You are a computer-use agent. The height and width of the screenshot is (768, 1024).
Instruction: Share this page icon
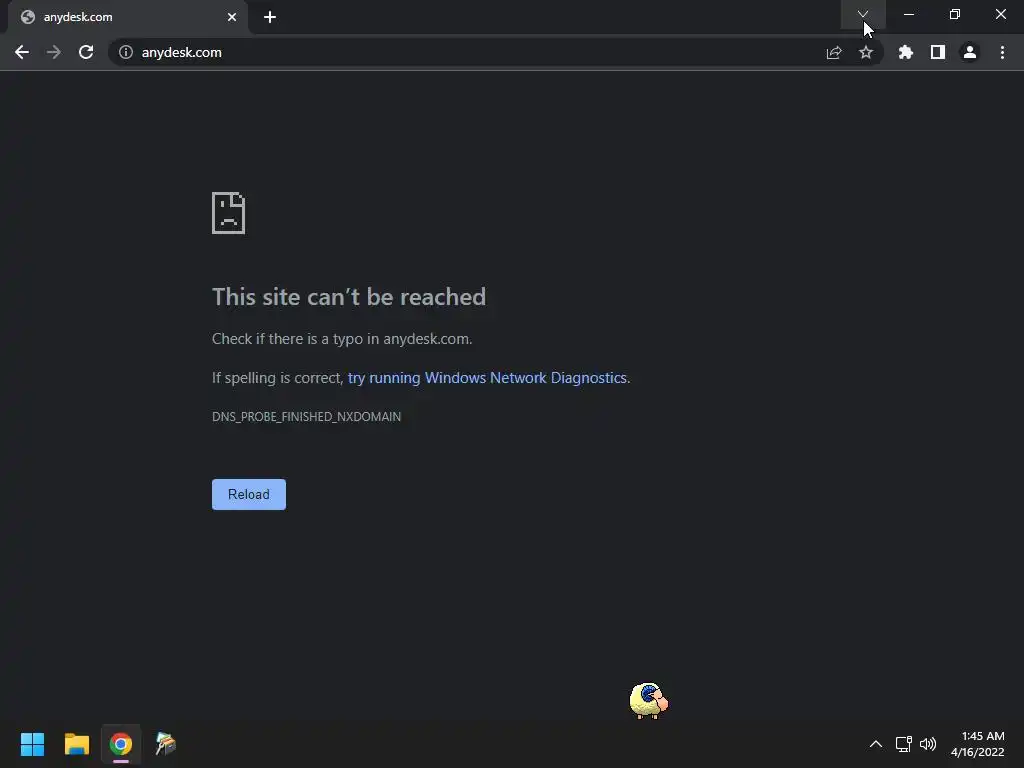[x=834, y=52]
